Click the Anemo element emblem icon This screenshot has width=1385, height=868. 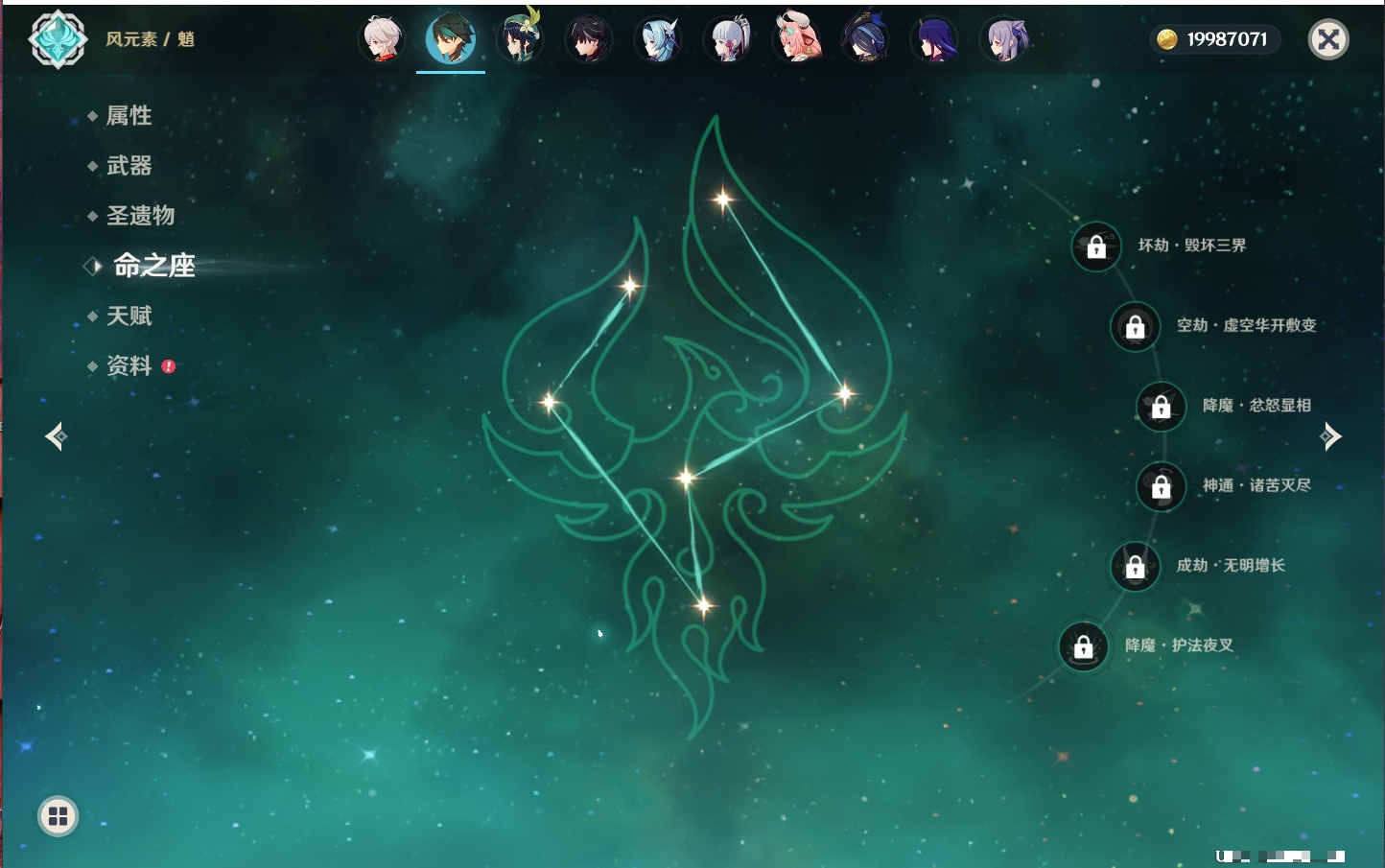[58, 39]
